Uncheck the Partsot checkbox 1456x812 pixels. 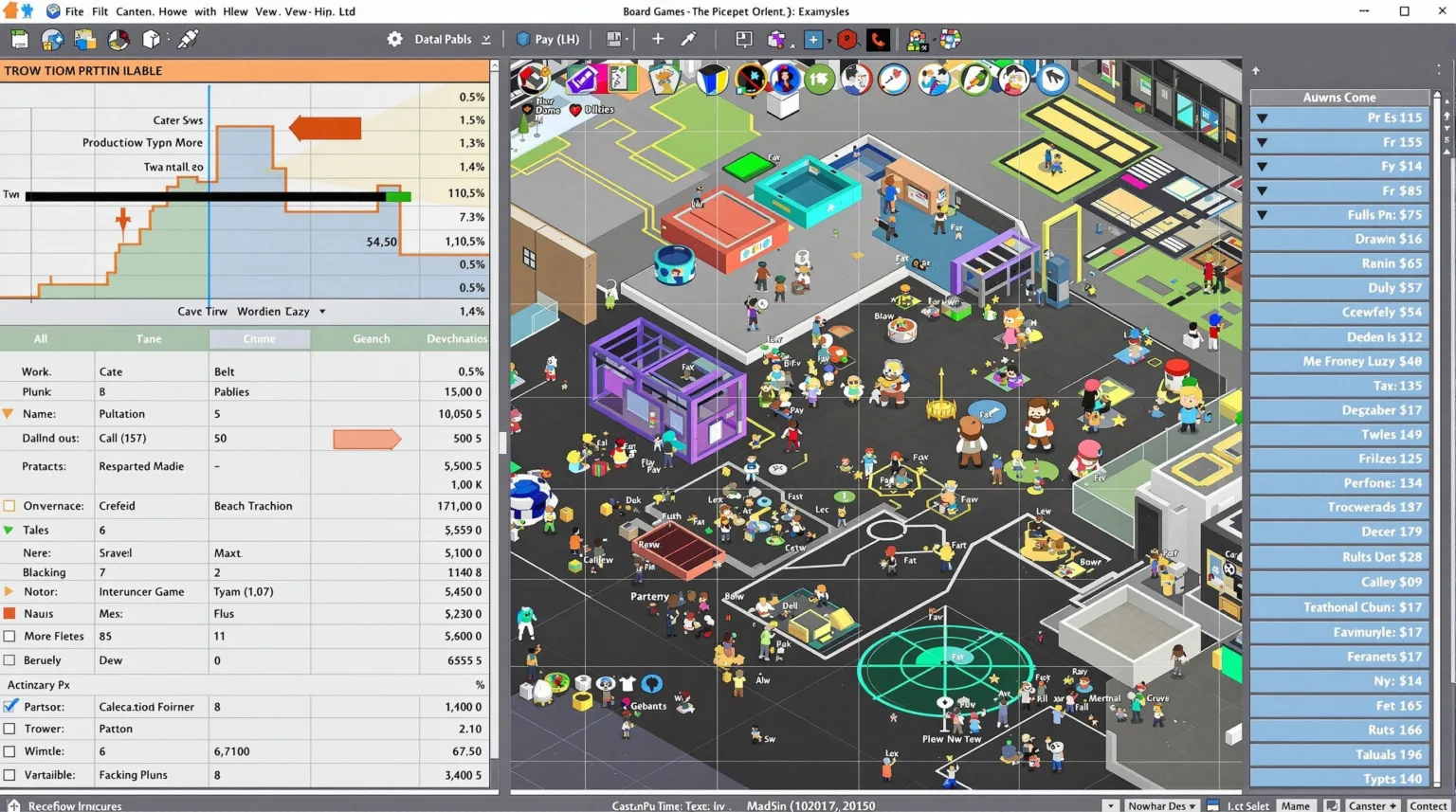pyautogui.click(x=10, y=706)
